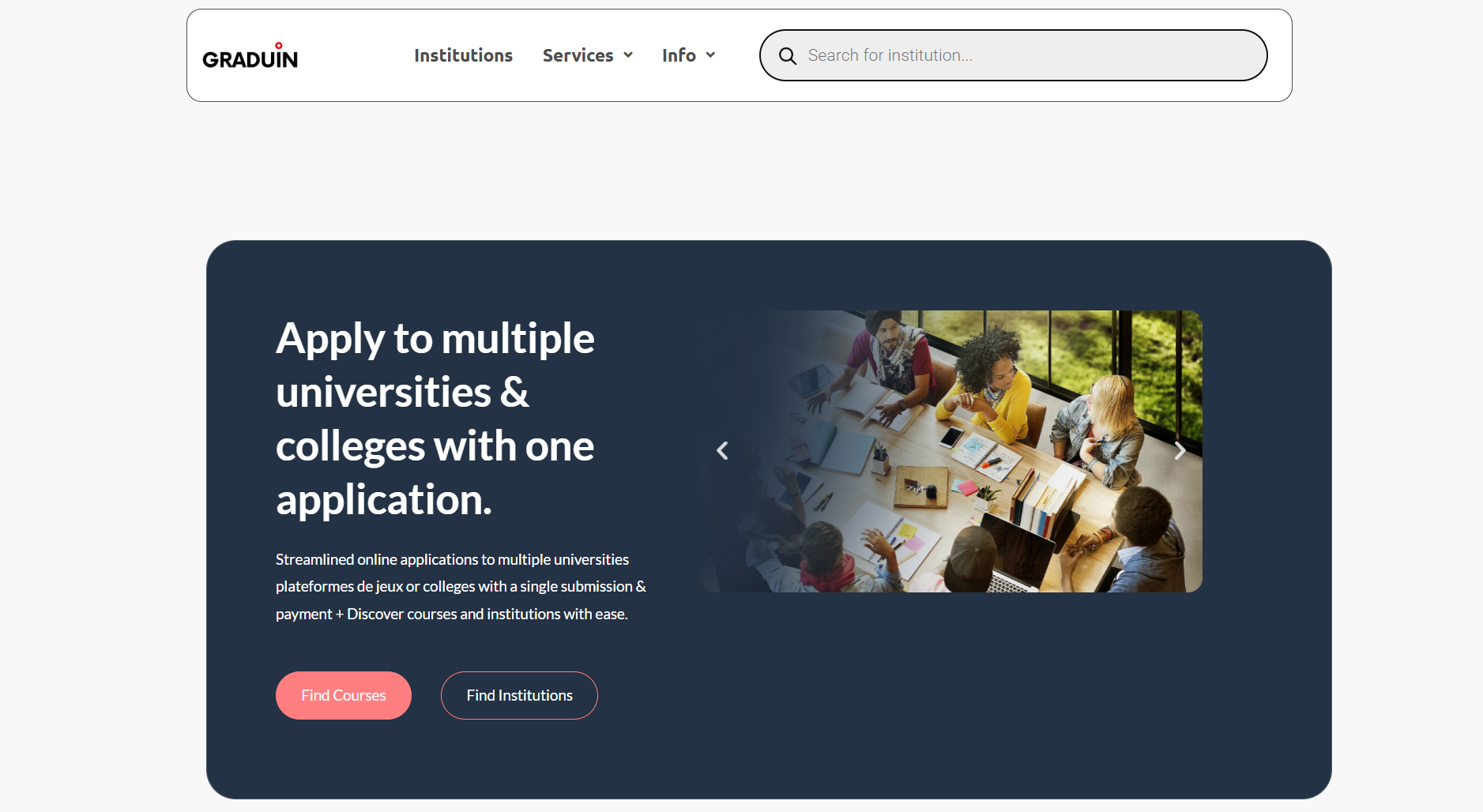Focus the Search for institution field
1483x812 pixels.
pyautogui.click(x=1014, y=55)
